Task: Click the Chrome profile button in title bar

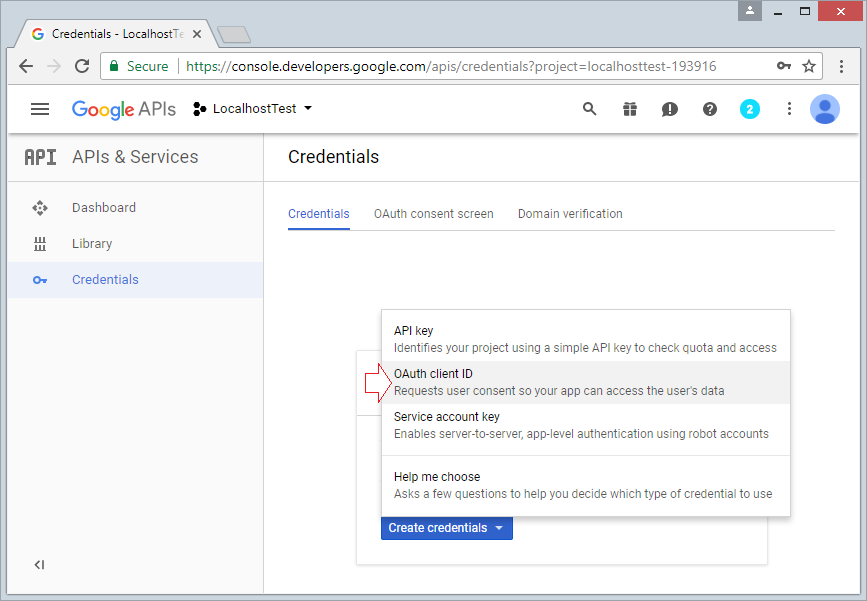Action: coord(750,11)
